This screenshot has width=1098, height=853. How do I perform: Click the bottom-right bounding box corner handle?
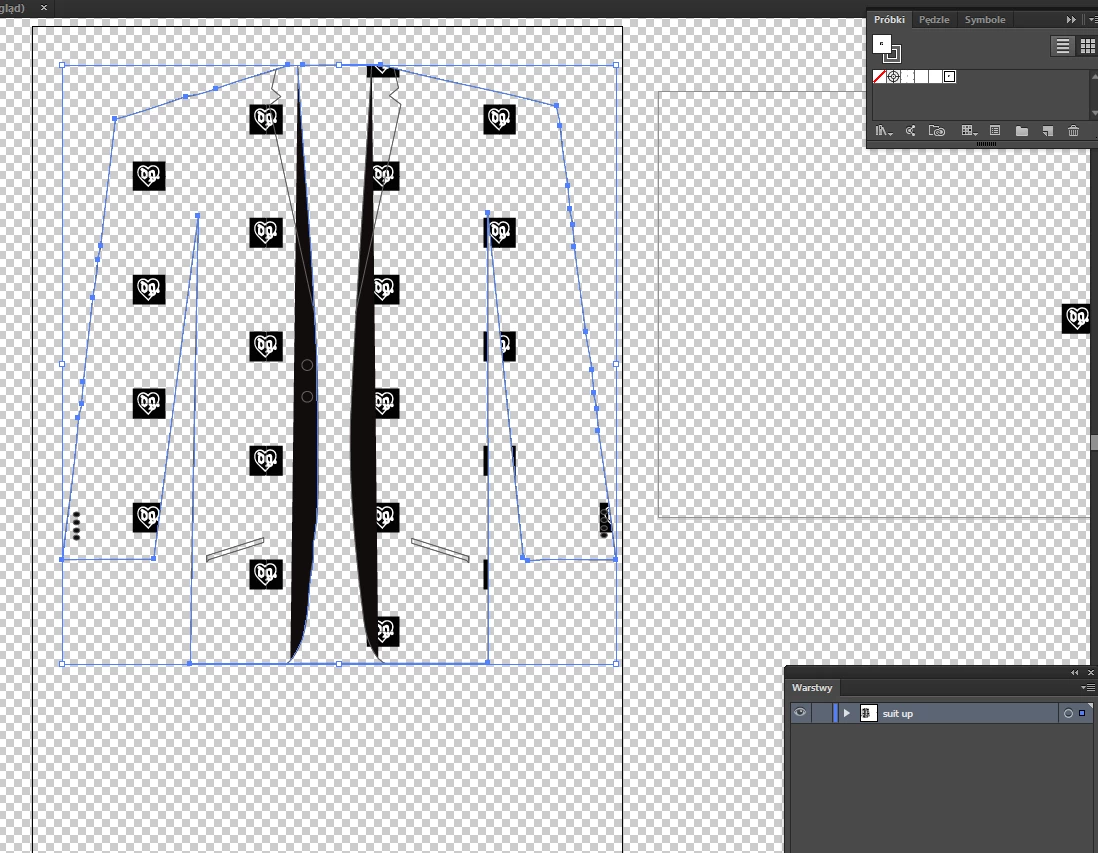pos(616,664)
